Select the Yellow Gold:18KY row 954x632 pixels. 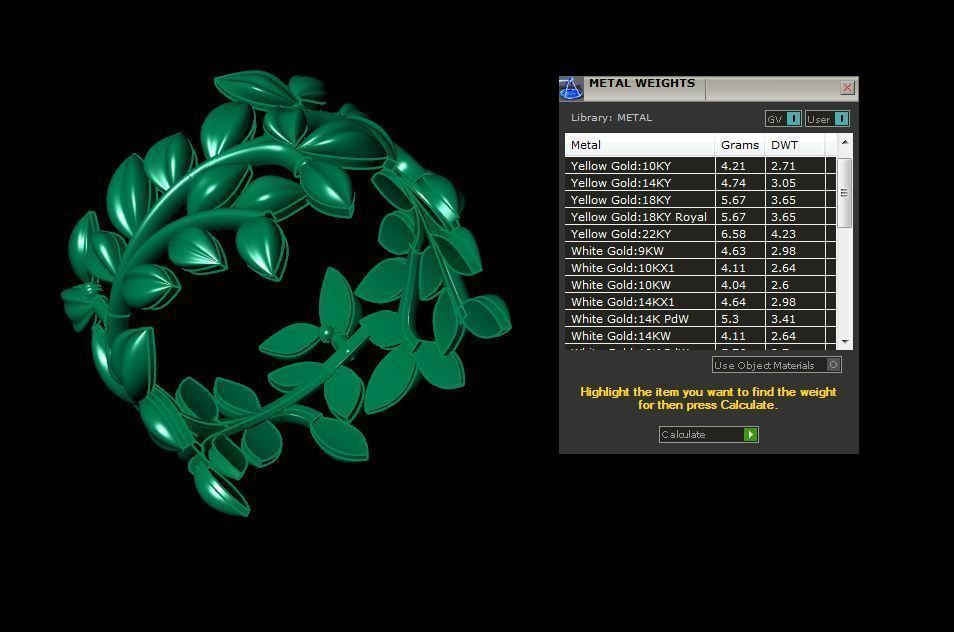pos(700,200)
